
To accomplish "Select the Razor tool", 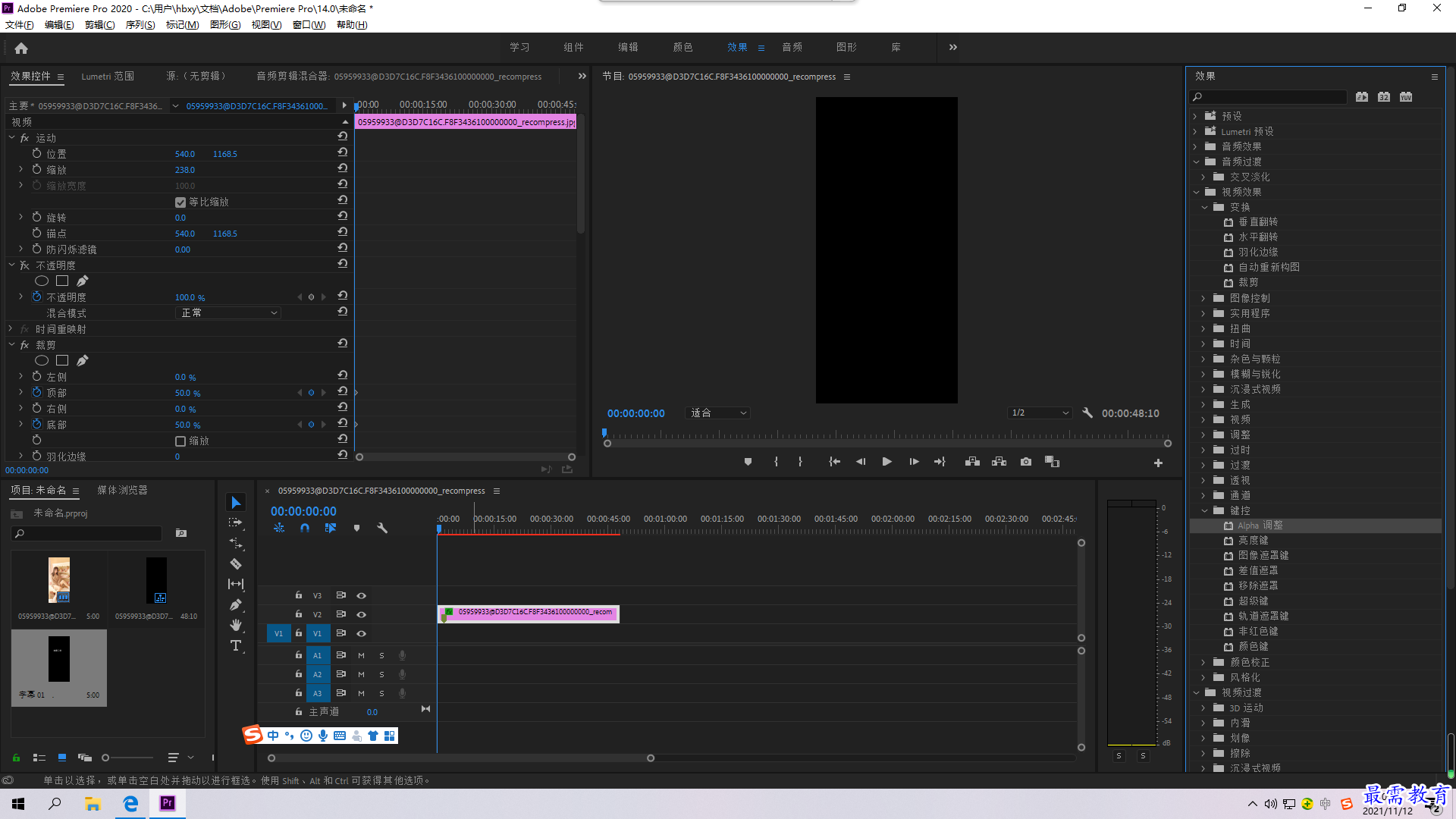I will 236,563.
